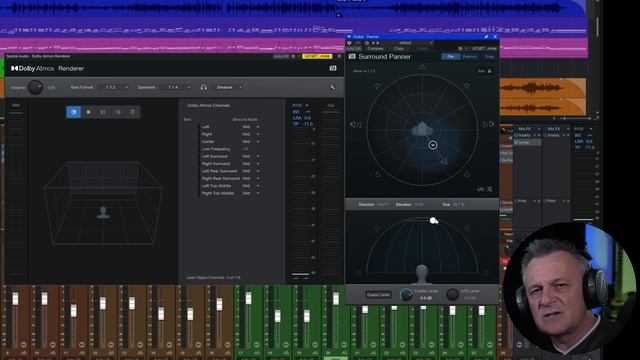
Task: Click the Surround Panner logo icon
Action: [x=352, y=57]
